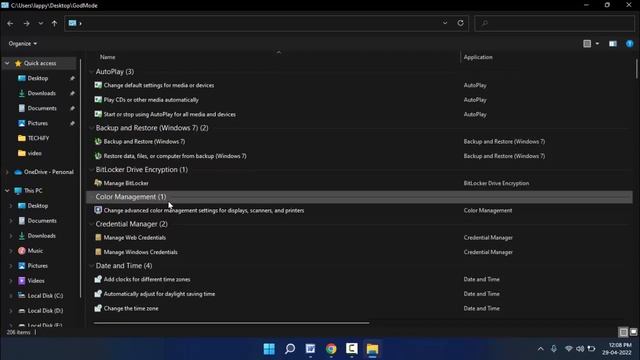This screenshot has width=640, height=360.
Task: Go forward using the Forward arrow
Action: point(27,24)
